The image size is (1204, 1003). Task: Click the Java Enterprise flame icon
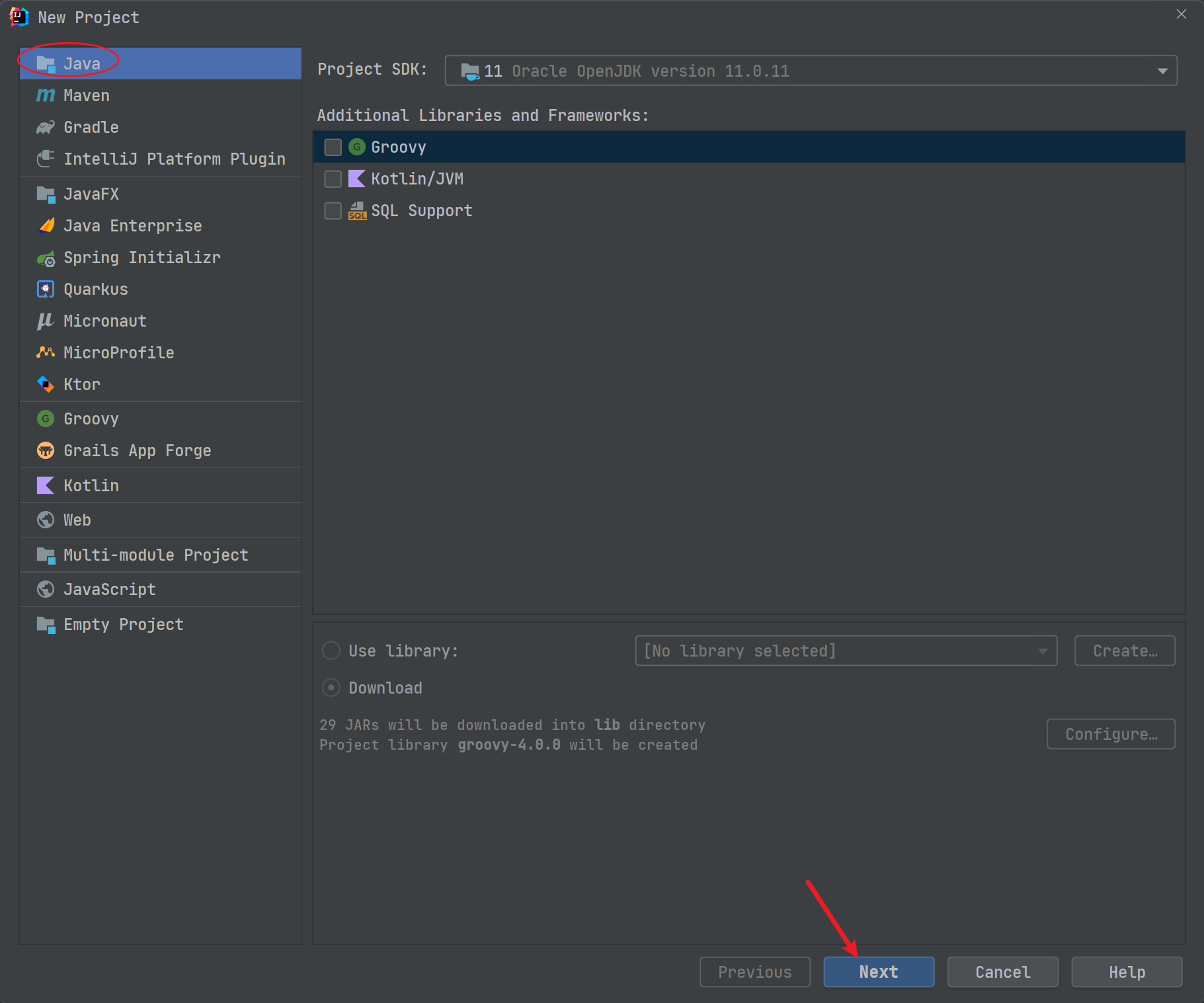(x=46, y=225)
